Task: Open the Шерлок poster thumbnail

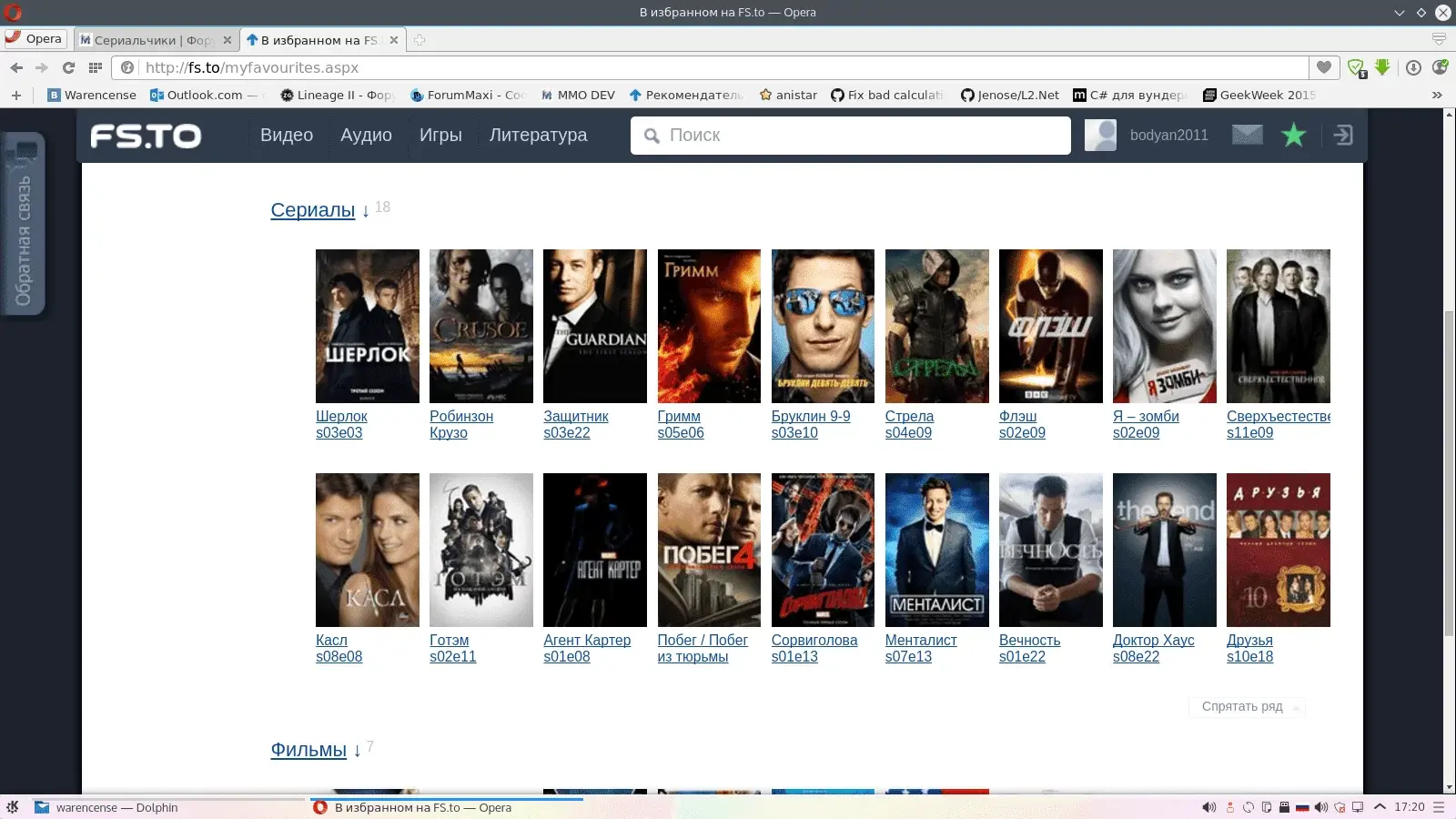Action: click(x=368, y=326)
